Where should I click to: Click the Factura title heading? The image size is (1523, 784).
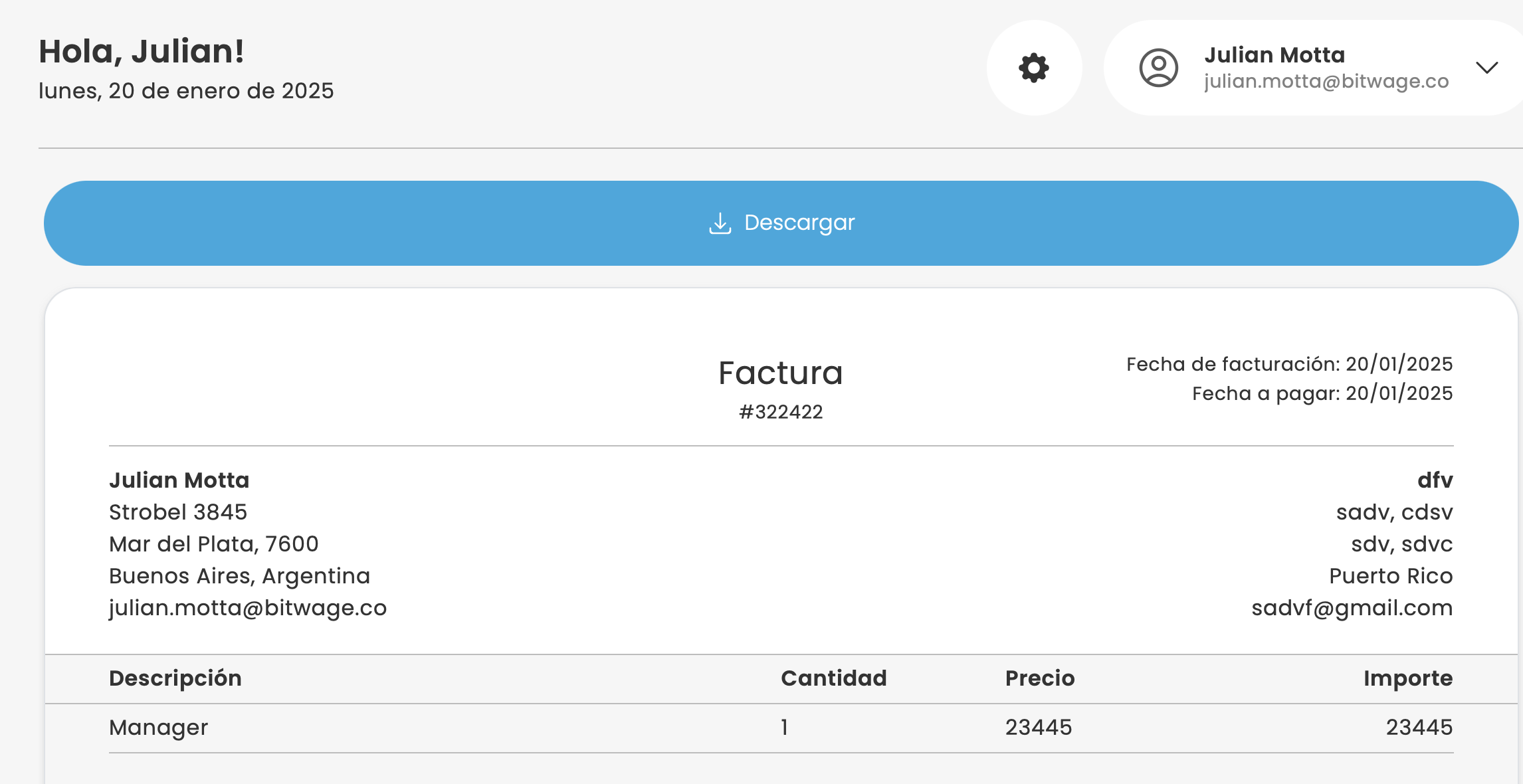780,373
